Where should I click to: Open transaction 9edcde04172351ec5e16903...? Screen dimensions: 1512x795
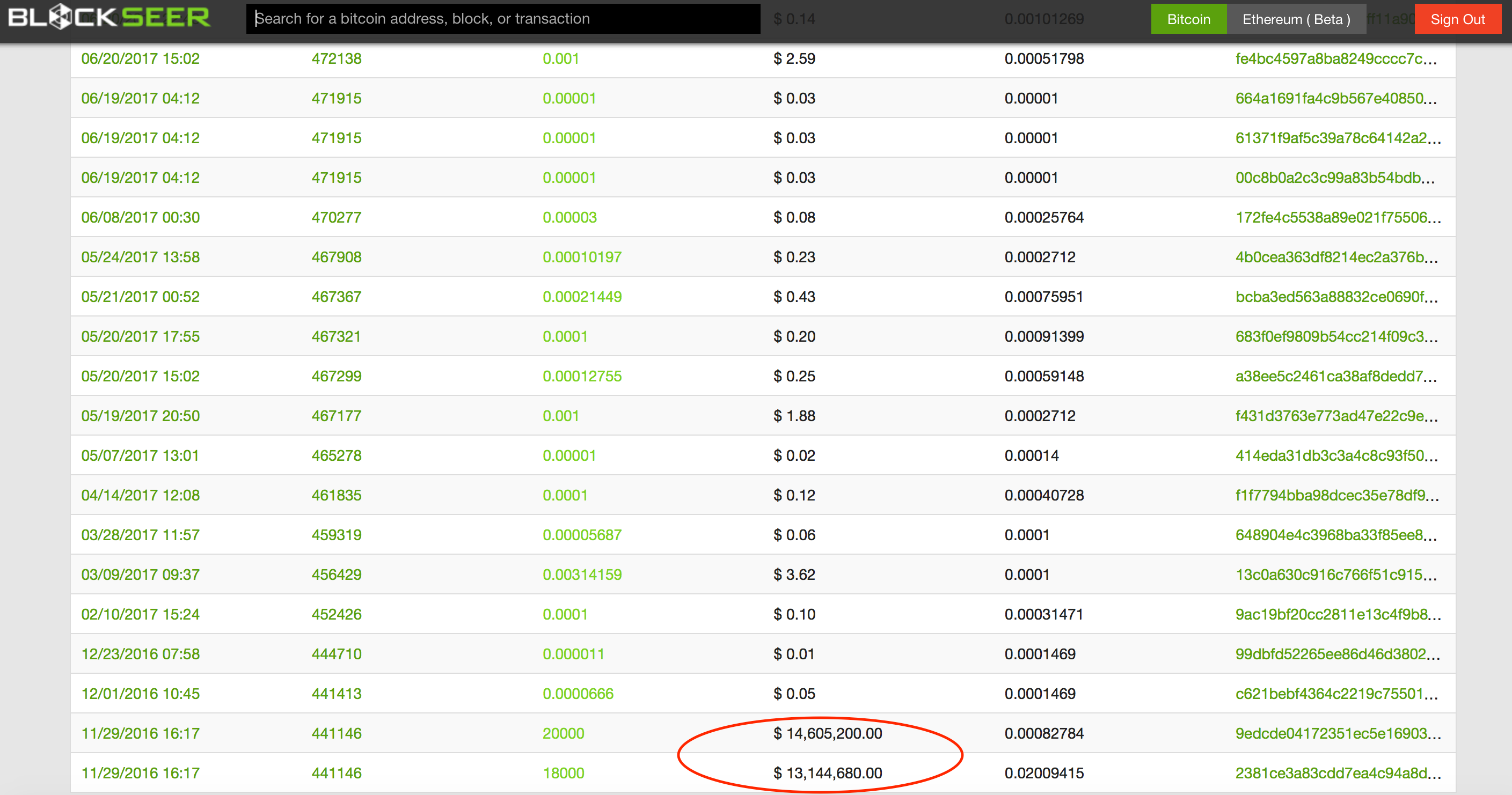pos(1338,733)
